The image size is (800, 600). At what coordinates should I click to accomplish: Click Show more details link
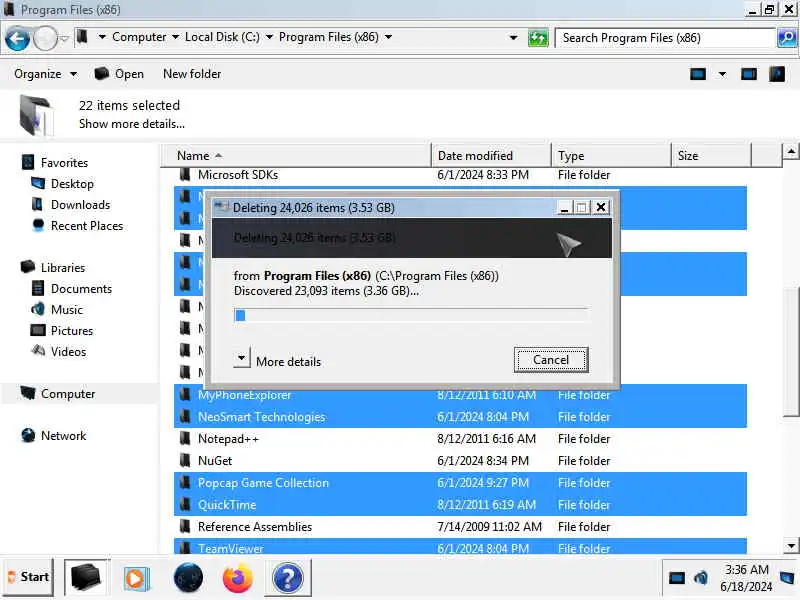tap(132, 124)
